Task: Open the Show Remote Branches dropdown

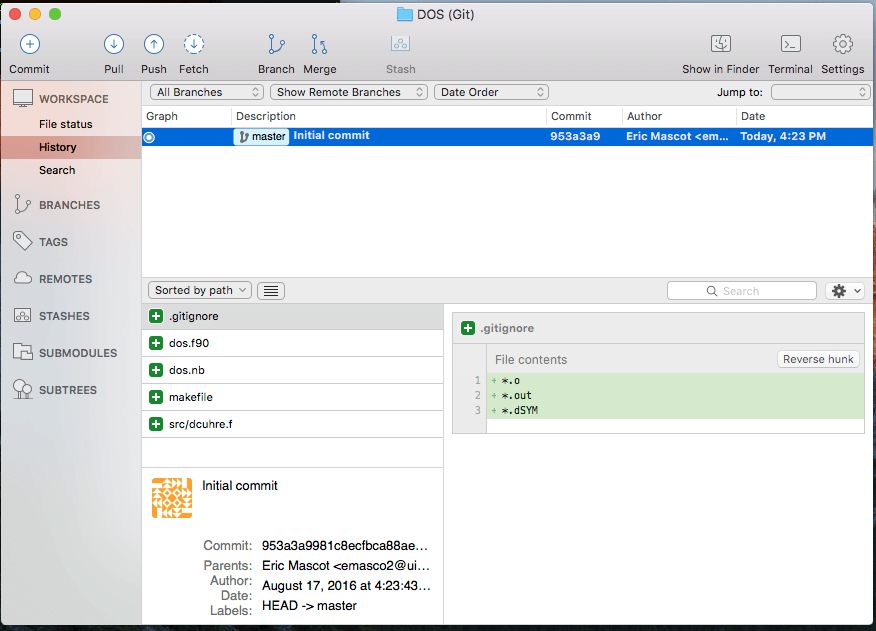Action: [x=349, y=92]
